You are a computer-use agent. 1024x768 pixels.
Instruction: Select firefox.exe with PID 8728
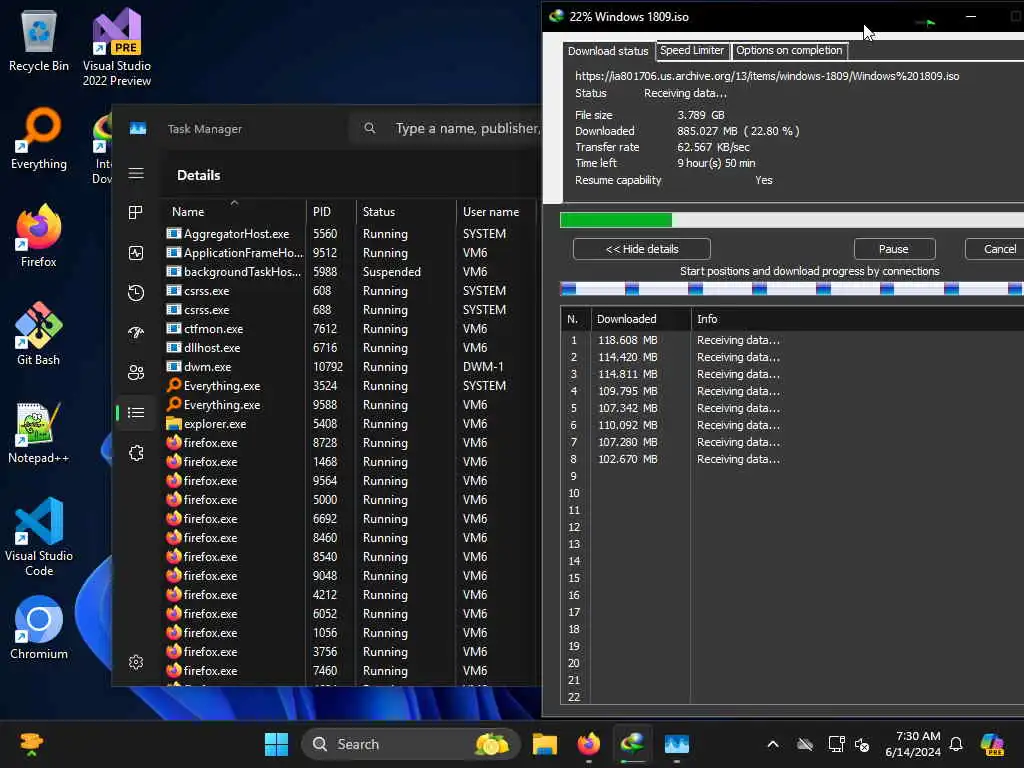click(x=351, y=443)
